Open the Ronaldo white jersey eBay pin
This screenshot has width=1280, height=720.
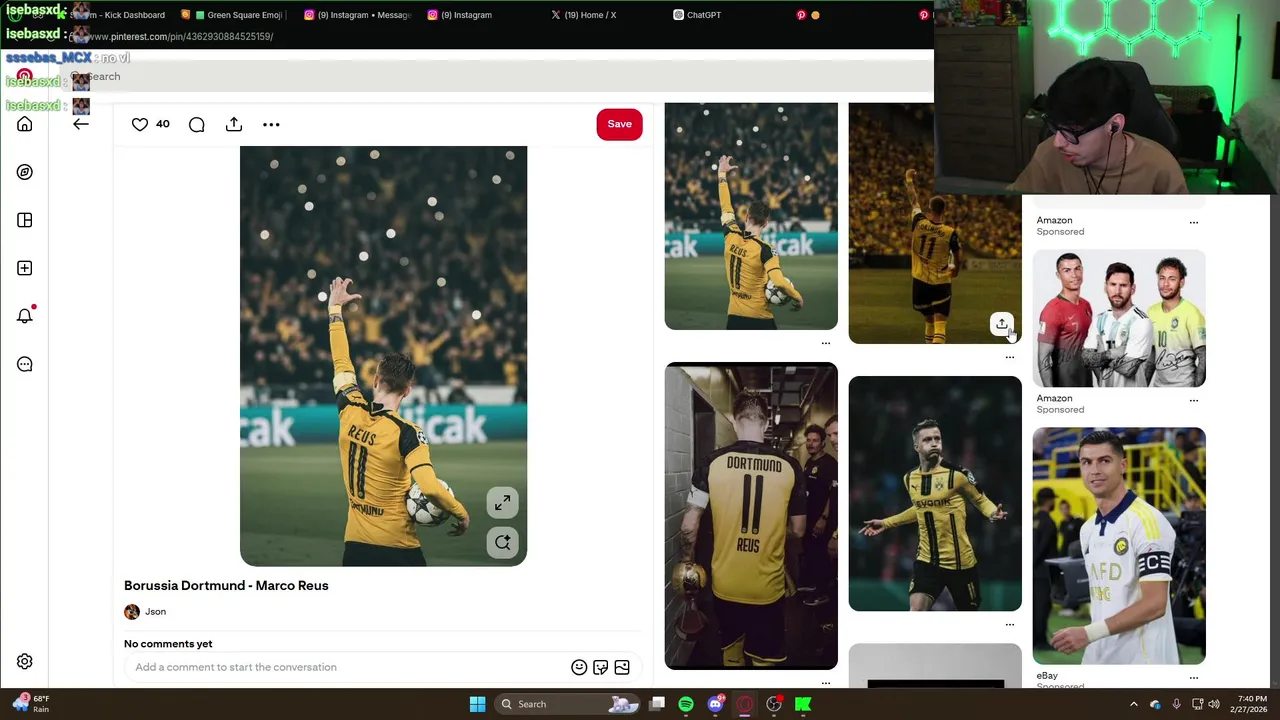1119,546
